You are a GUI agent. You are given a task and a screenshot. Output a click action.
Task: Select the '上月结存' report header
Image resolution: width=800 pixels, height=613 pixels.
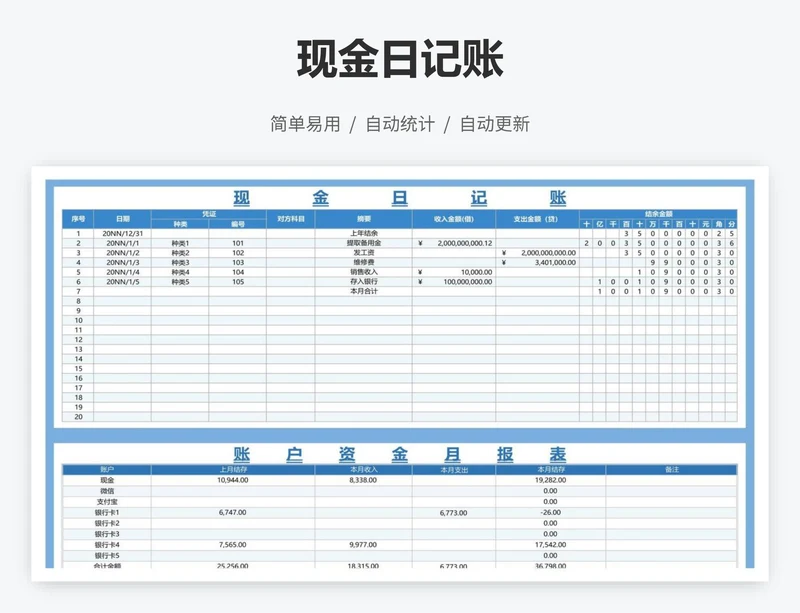pyautogui.click(x=233, y=470)
